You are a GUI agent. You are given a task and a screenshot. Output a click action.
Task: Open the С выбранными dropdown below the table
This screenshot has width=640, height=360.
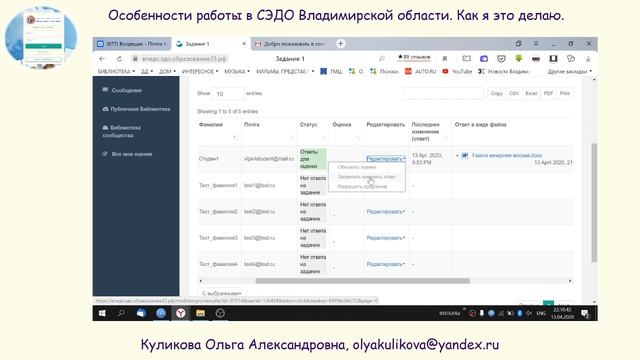click(x=222, y=293)
